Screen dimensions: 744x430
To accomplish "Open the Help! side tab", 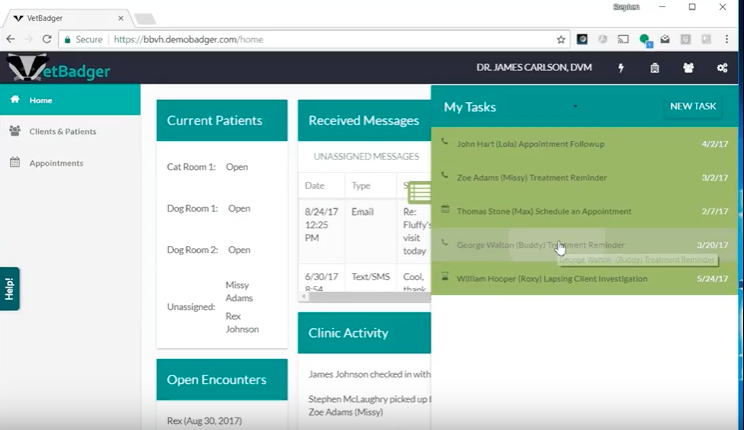I will pyautogui.click(x=9, y=289).
